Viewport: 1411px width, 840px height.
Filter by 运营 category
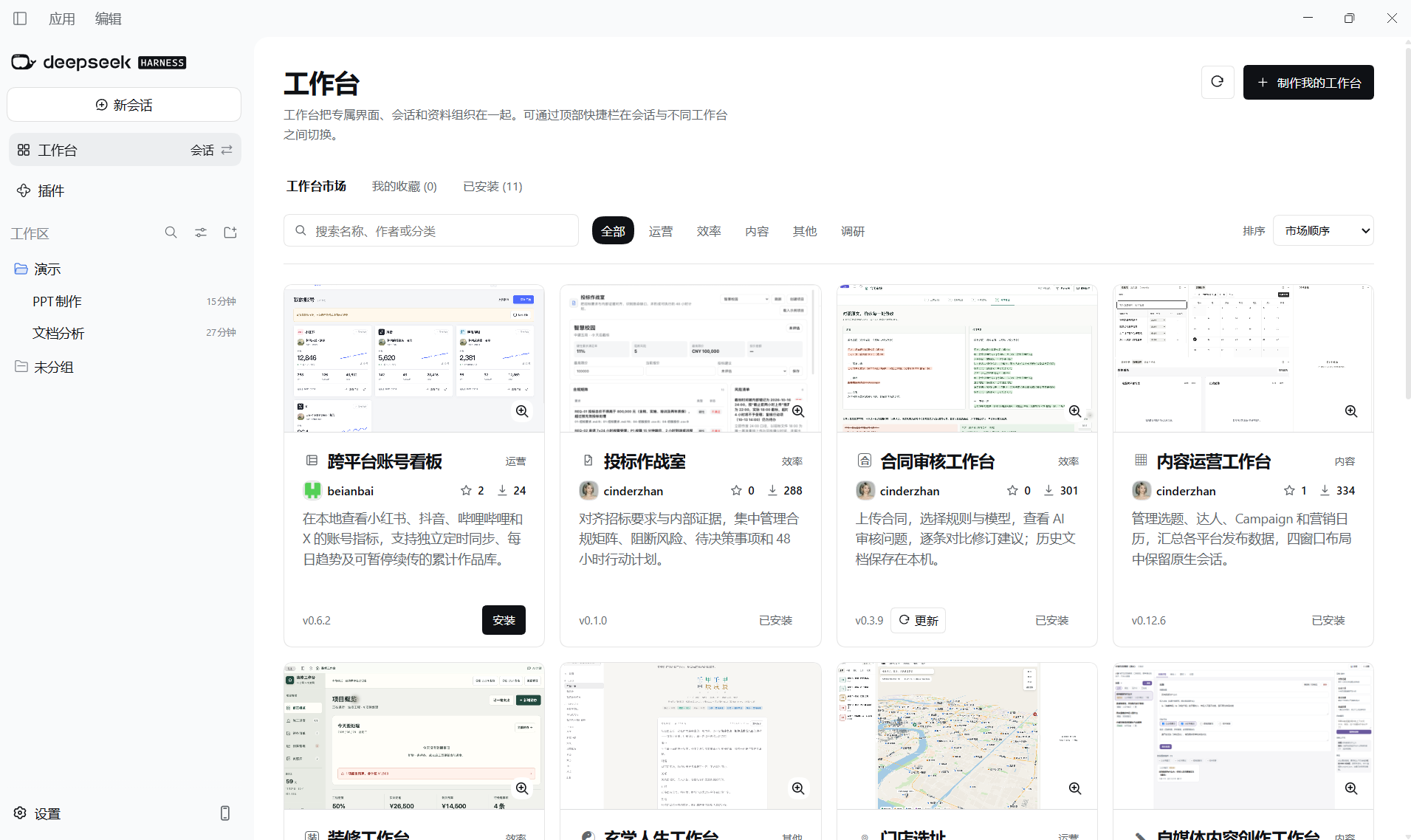pos(661,231)
